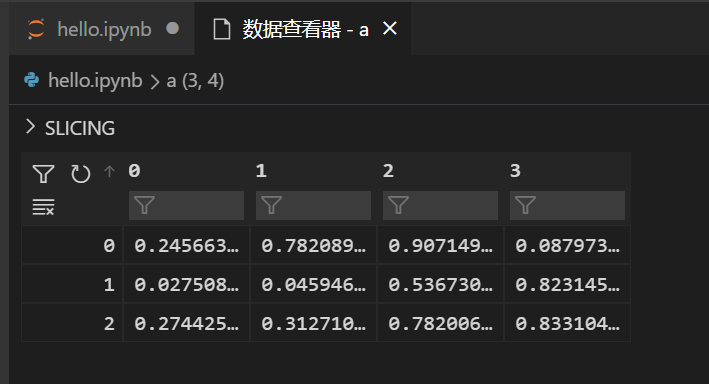Select the 数据查看器 - a tab
The image size is (709, 384).
[x=303, y=29]
